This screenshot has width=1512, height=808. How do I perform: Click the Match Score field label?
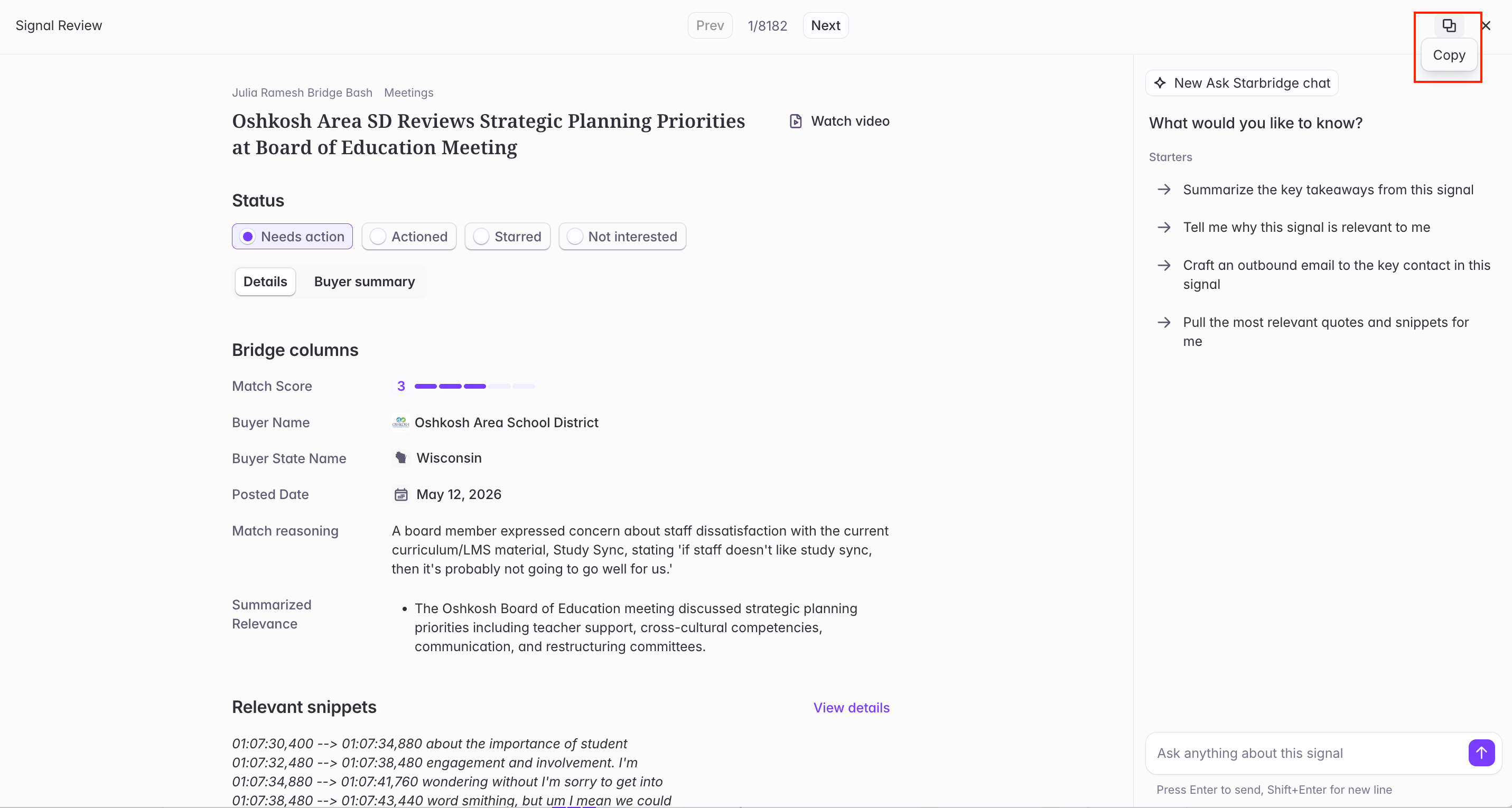(272, 386)
